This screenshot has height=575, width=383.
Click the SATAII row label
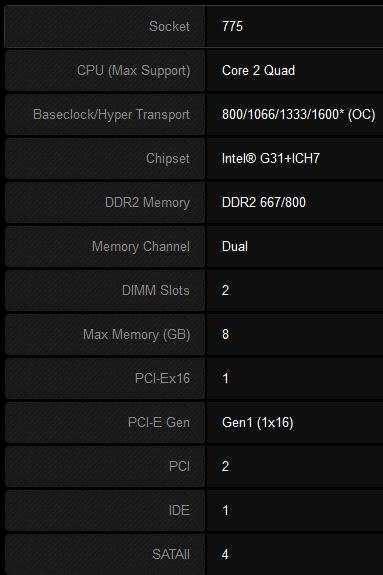[171, 554]
